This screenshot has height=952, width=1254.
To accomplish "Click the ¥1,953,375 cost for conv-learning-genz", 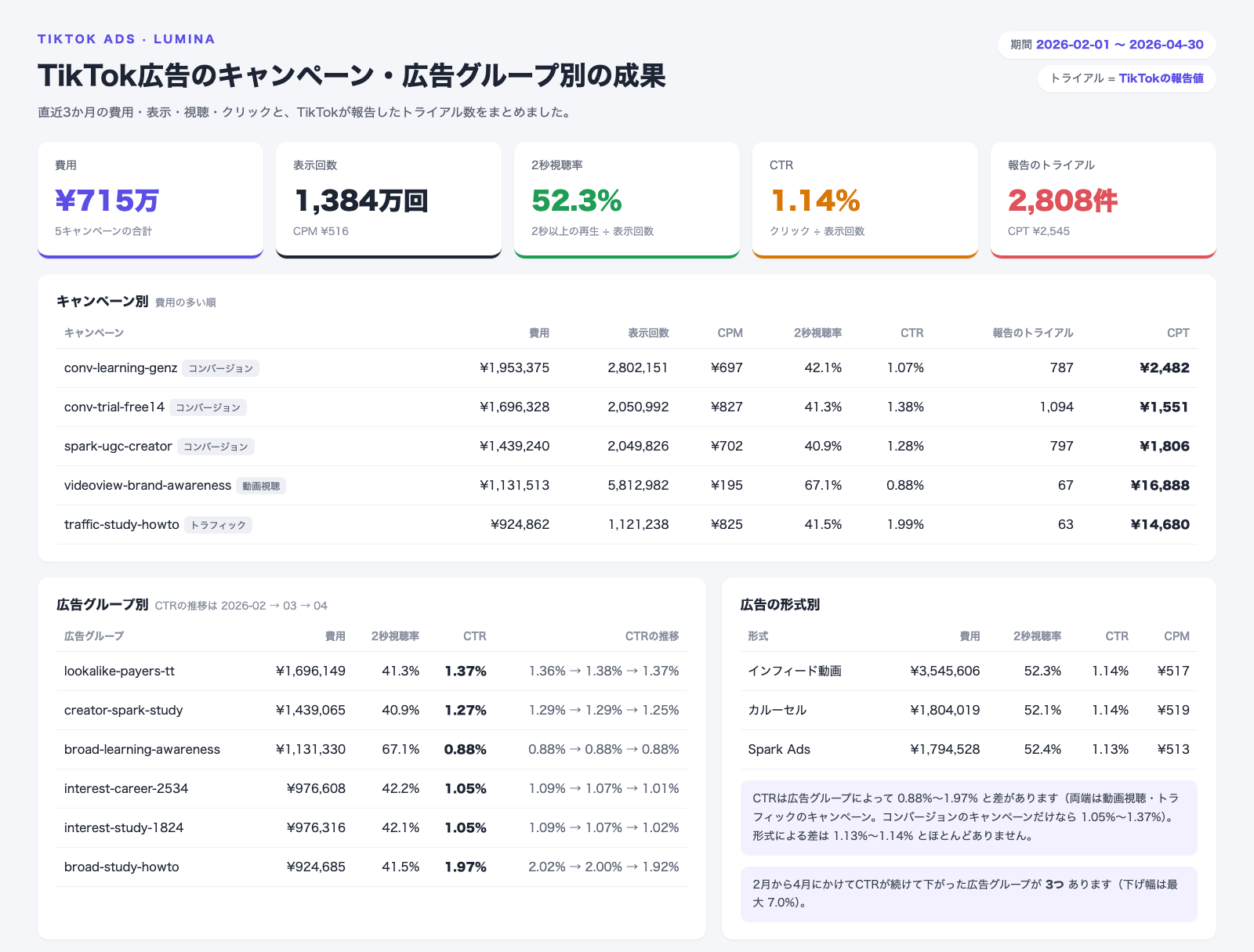I will [x=514, y=368].
